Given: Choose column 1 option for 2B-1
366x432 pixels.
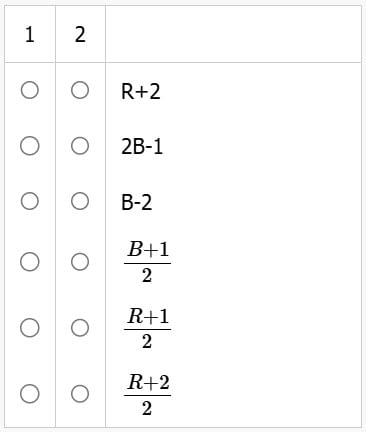Looking at the screenshot, I should [x=30, y=146].
